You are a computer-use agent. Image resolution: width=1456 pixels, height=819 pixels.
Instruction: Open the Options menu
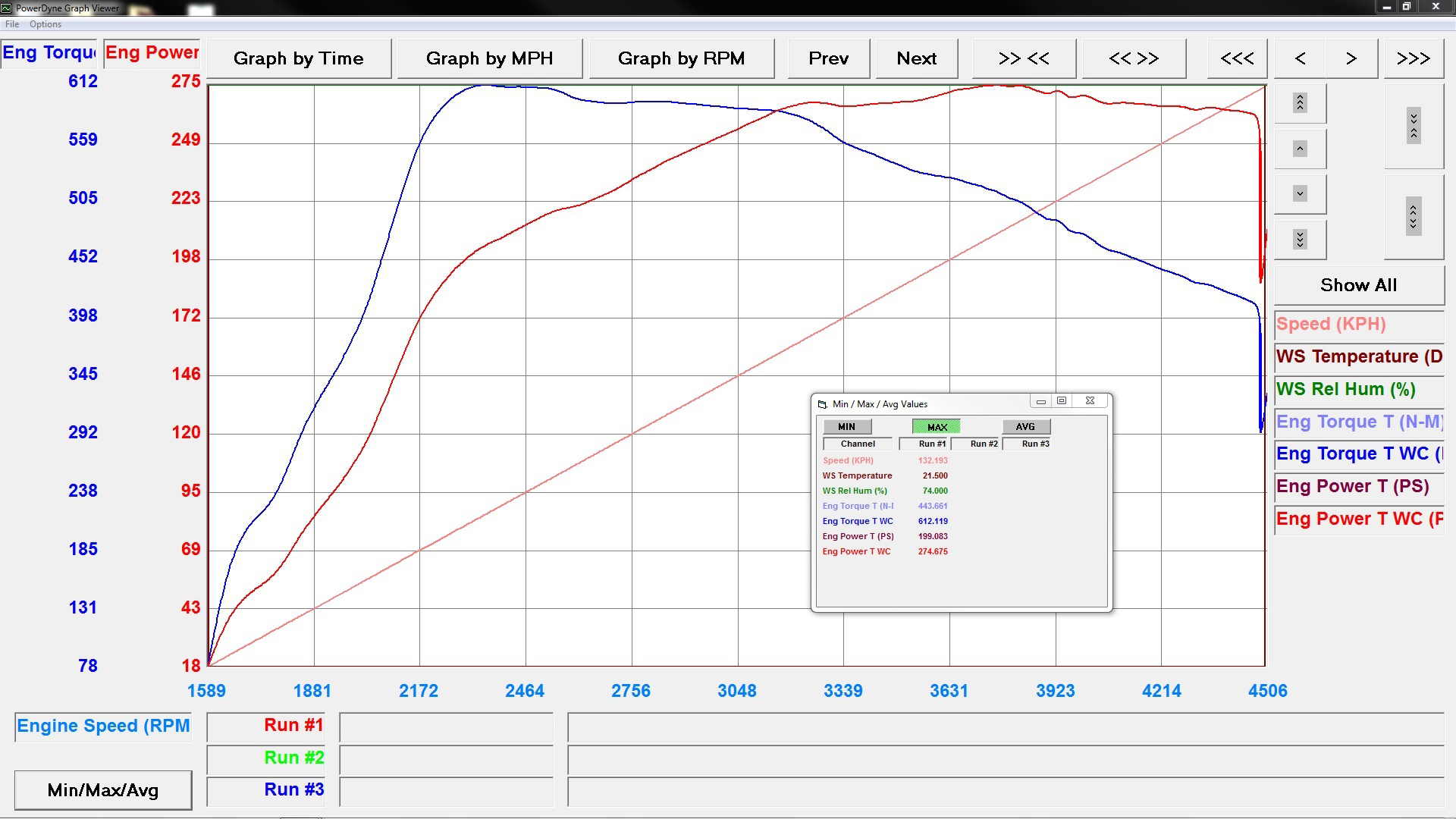coord(45,24)
